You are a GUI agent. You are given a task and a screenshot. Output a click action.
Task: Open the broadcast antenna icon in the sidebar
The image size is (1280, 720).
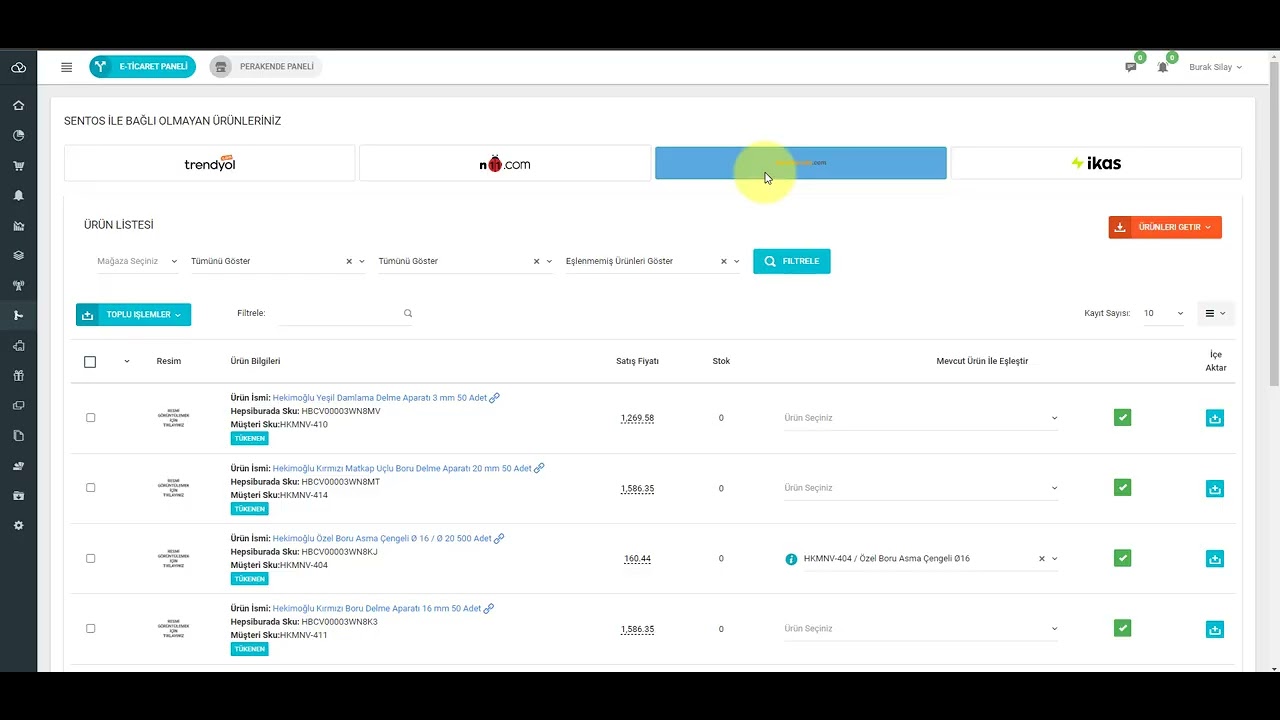pyautogui.click(x=18, y=286)
